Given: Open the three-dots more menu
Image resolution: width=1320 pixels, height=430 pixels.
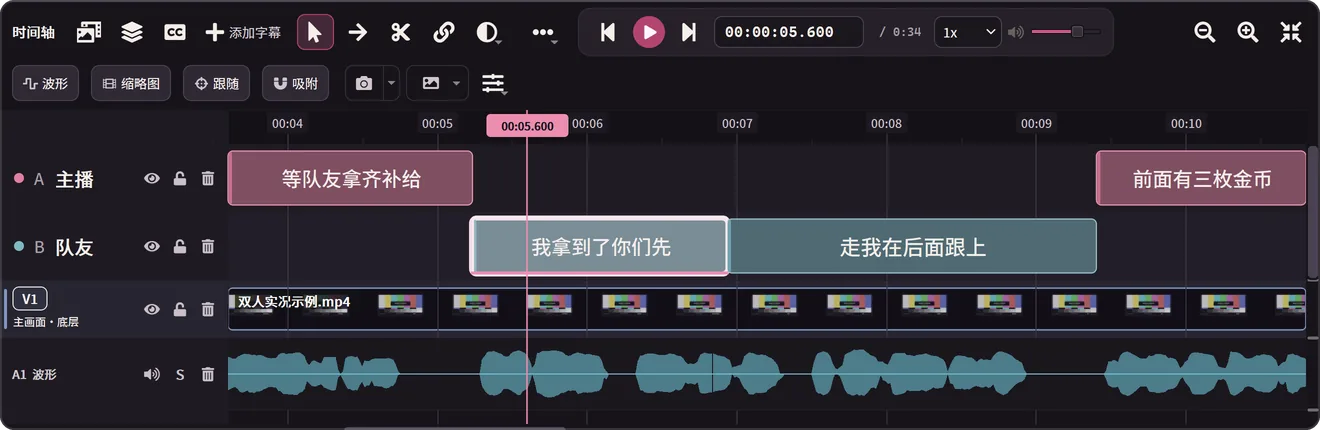Looking at the screenshot, I should (x=544, y=32).
